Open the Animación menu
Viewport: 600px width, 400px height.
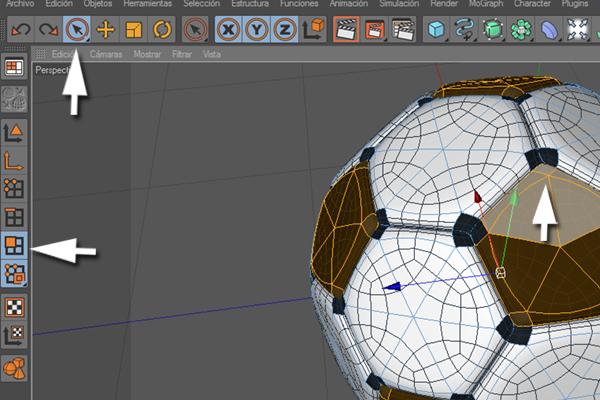coord(349,4)
